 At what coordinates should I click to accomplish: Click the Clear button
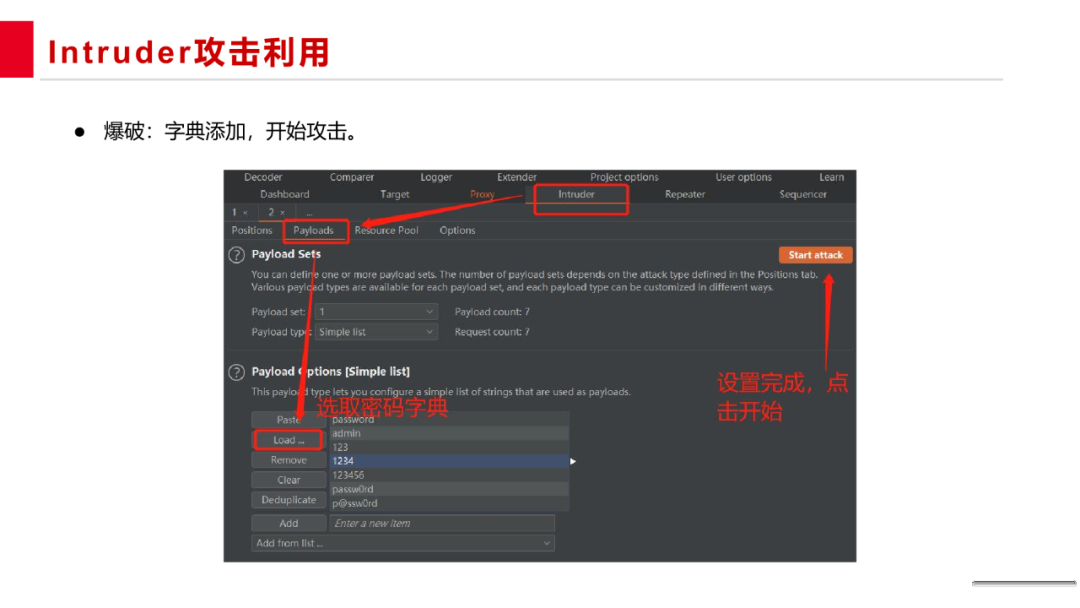click(289, 479)
